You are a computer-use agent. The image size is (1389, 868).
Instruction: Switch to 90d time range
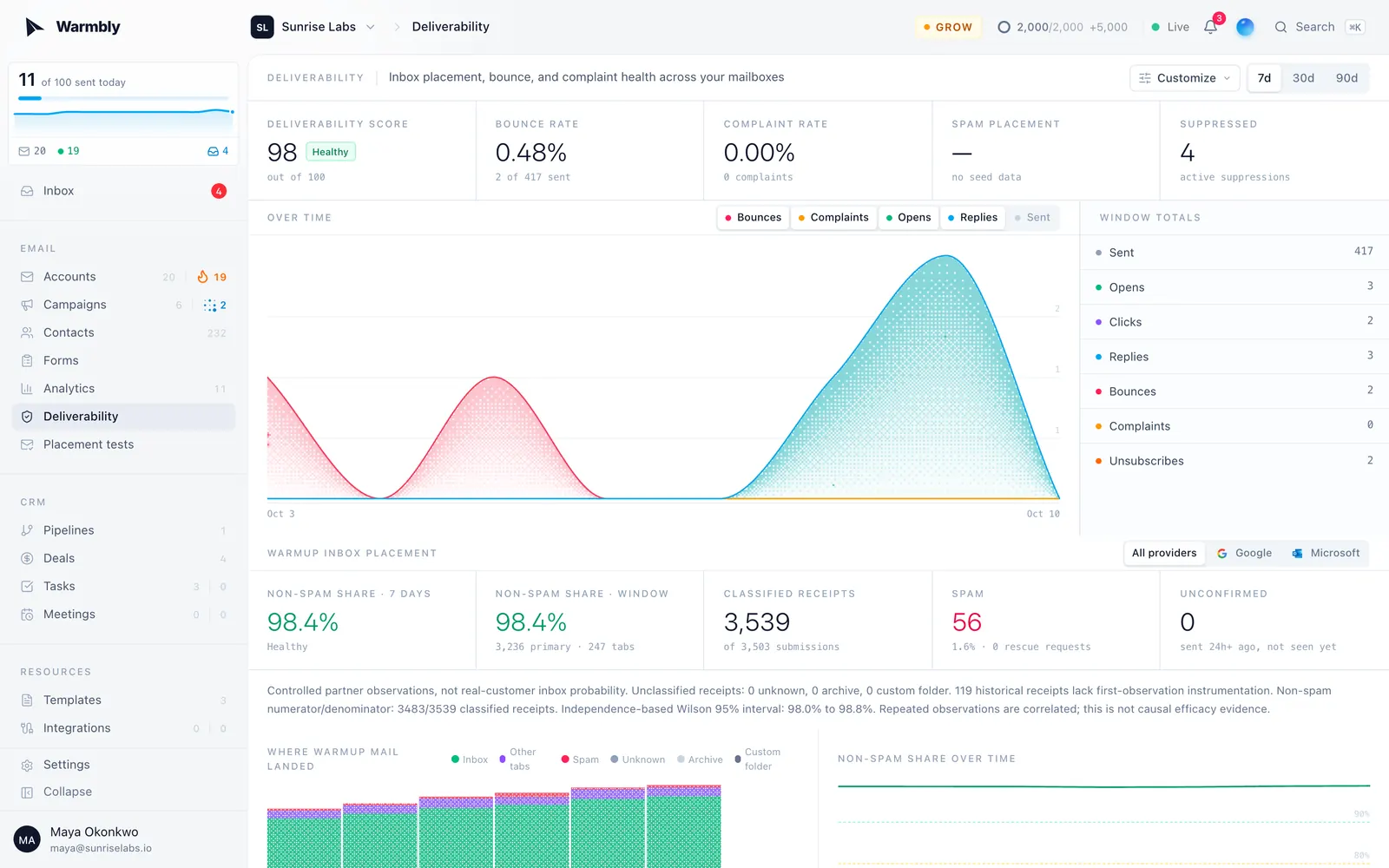click(x=1346, y=78)
